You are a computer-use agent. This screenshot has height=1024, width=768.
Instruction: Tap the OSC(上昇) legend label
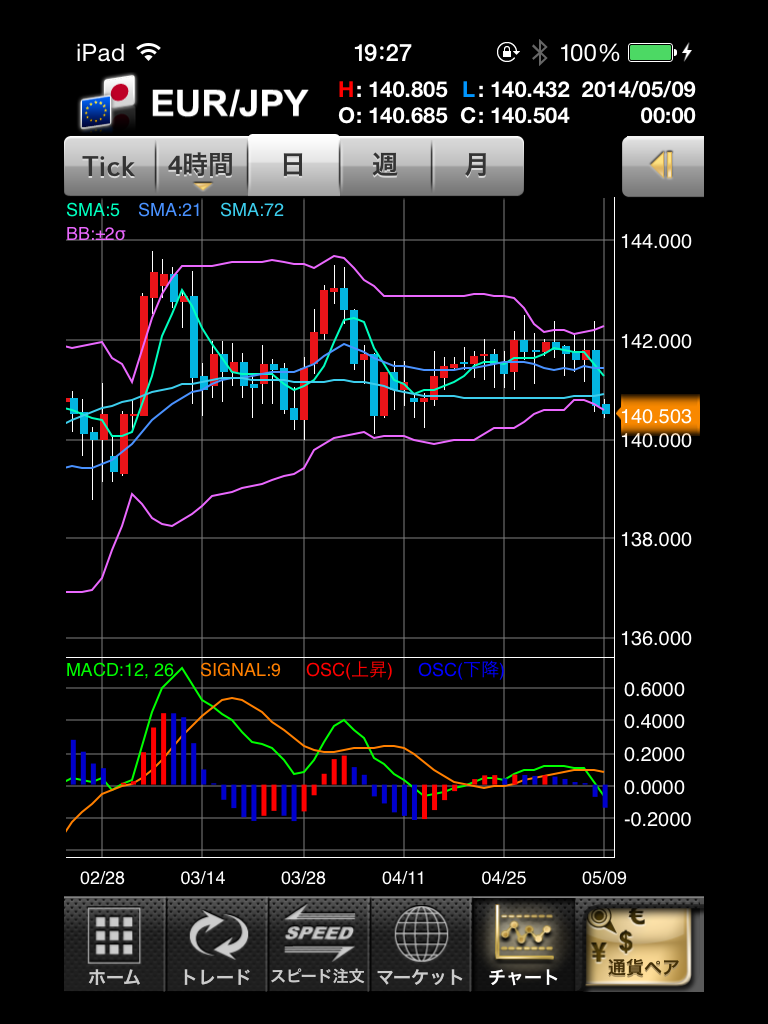349,670
